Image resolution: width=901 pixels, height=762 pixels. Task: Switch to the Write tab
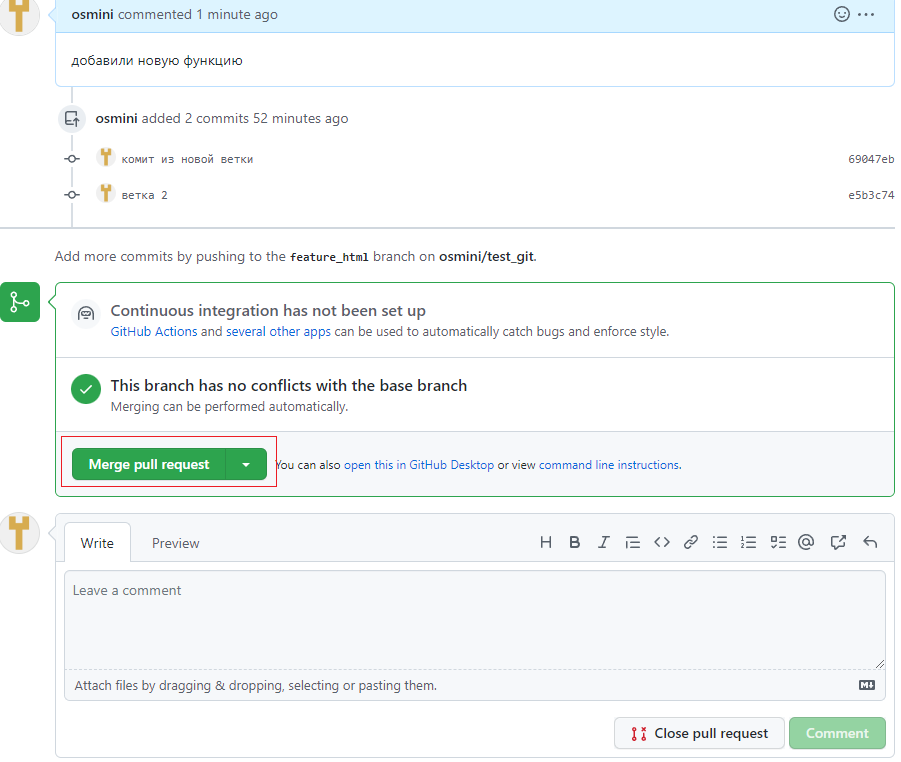click(x=97, y=543)
